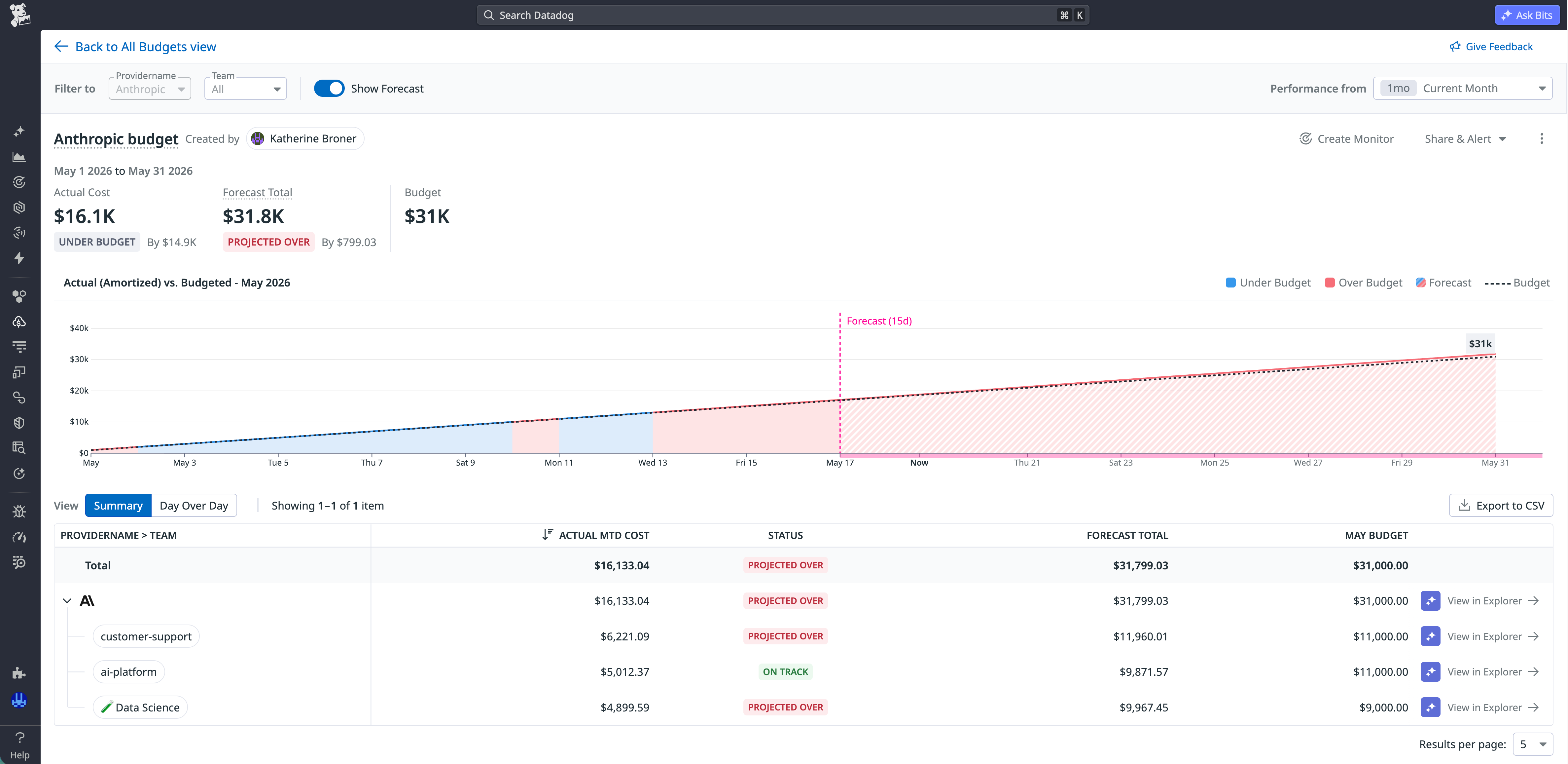Open Help from the sidebar
Screen dimensions: 1568x764
click(19, 745)
